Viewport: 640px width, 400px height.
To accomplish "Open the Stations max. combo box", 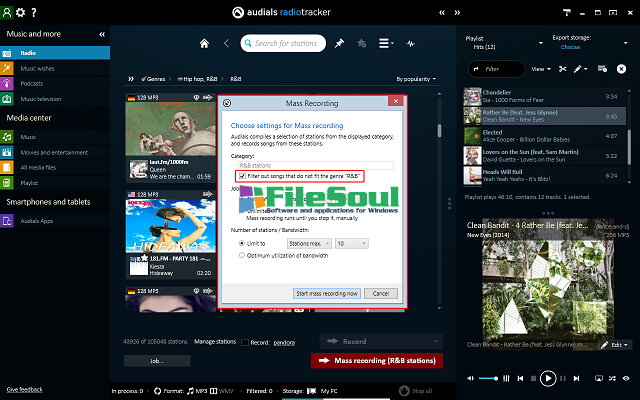I will 309,243.
